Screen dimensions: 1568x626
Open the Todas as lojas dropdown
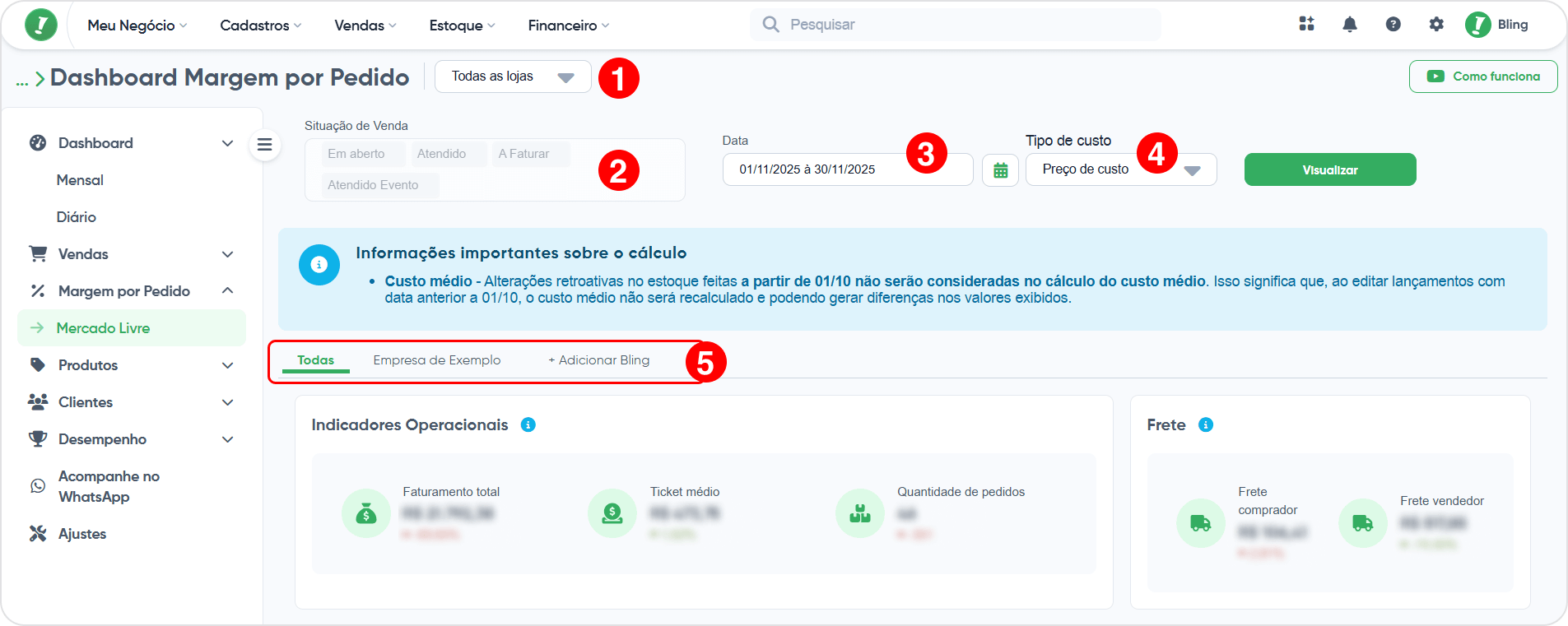click(x=513, y=77)
